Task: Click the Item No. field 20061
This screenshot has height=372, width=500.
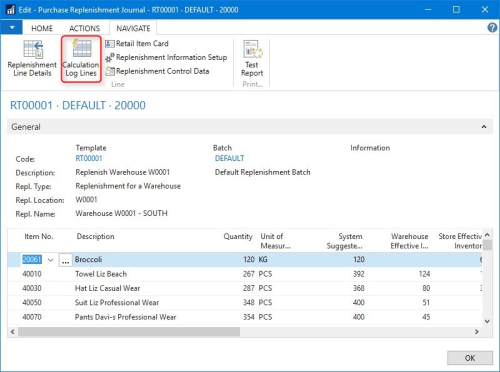Action: click(32, 259)
